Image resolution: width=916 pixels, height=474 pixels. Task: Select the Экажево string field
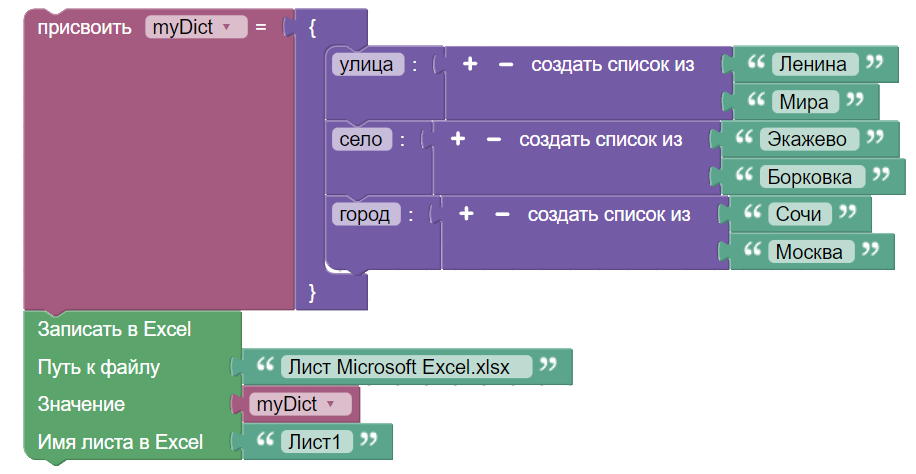(809, 139)
